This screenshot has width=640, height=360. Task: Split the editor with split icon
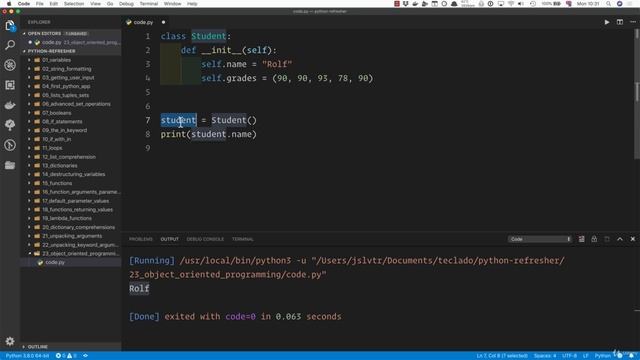(x=620, y=22)
